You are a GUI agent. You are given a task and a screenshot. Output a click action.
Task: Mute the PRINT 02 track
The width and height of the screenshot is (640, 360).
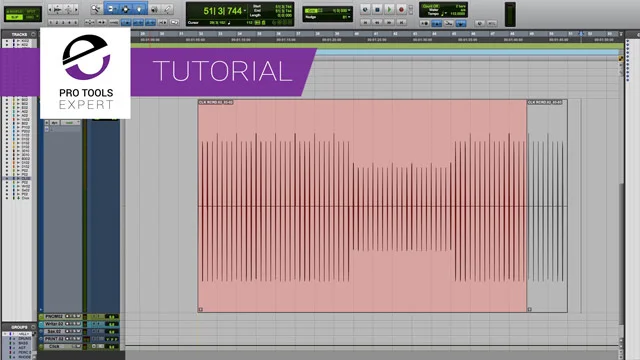[x=78, y=339]
